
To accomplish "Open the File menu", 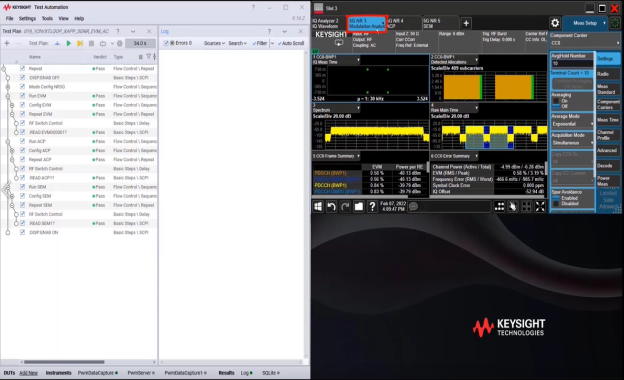I will pos(10,18).
